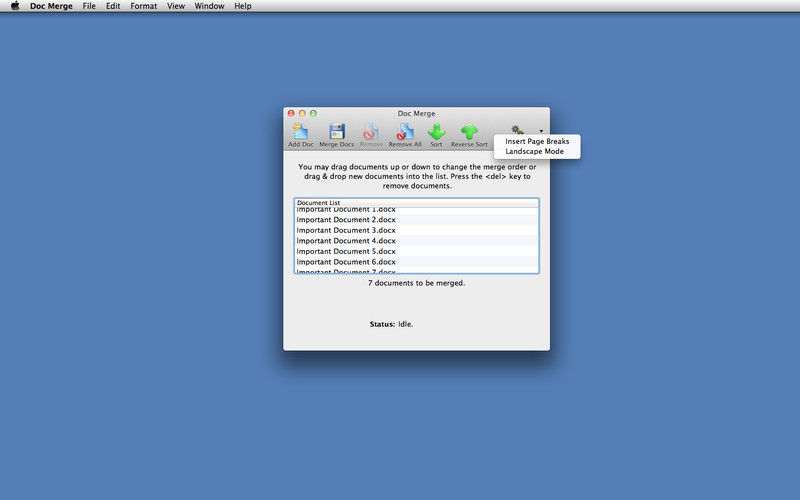Close the Doc Merge window

pos(291,113)
